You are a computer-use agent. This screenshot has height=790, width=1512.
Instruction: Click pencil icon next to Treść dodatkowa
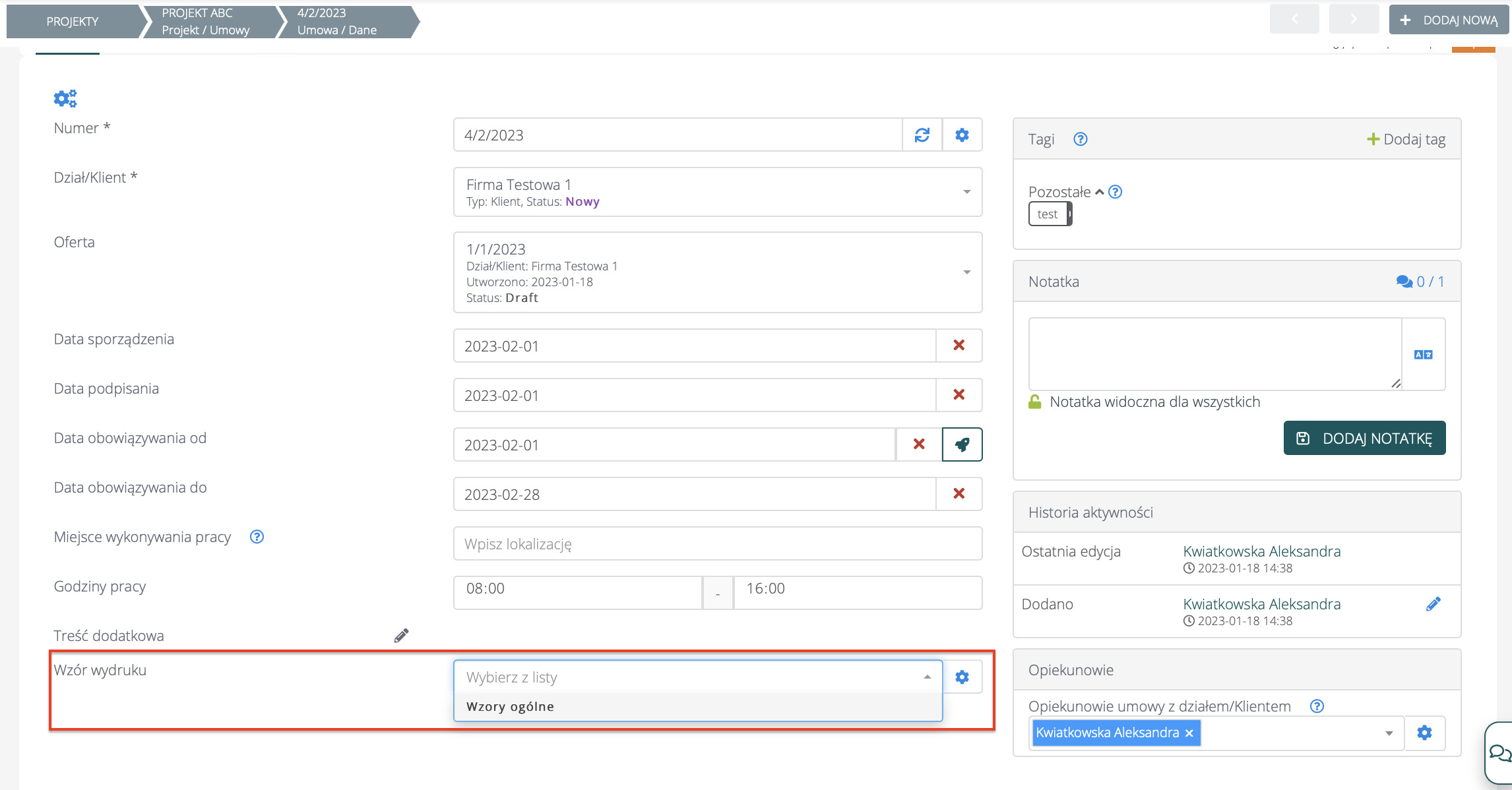click(401, 636)
